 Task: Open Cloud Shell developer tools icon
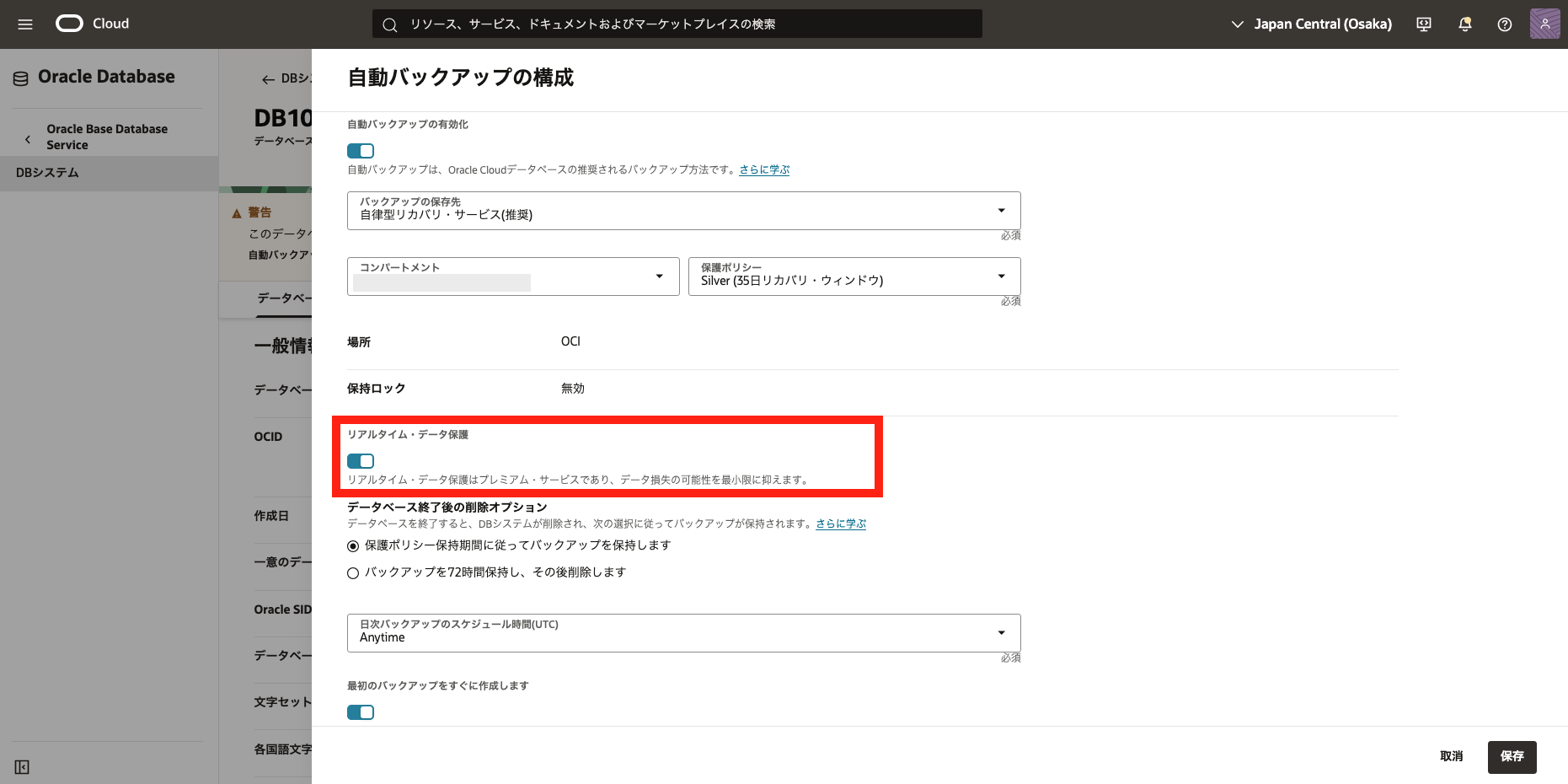(1424, 24)
